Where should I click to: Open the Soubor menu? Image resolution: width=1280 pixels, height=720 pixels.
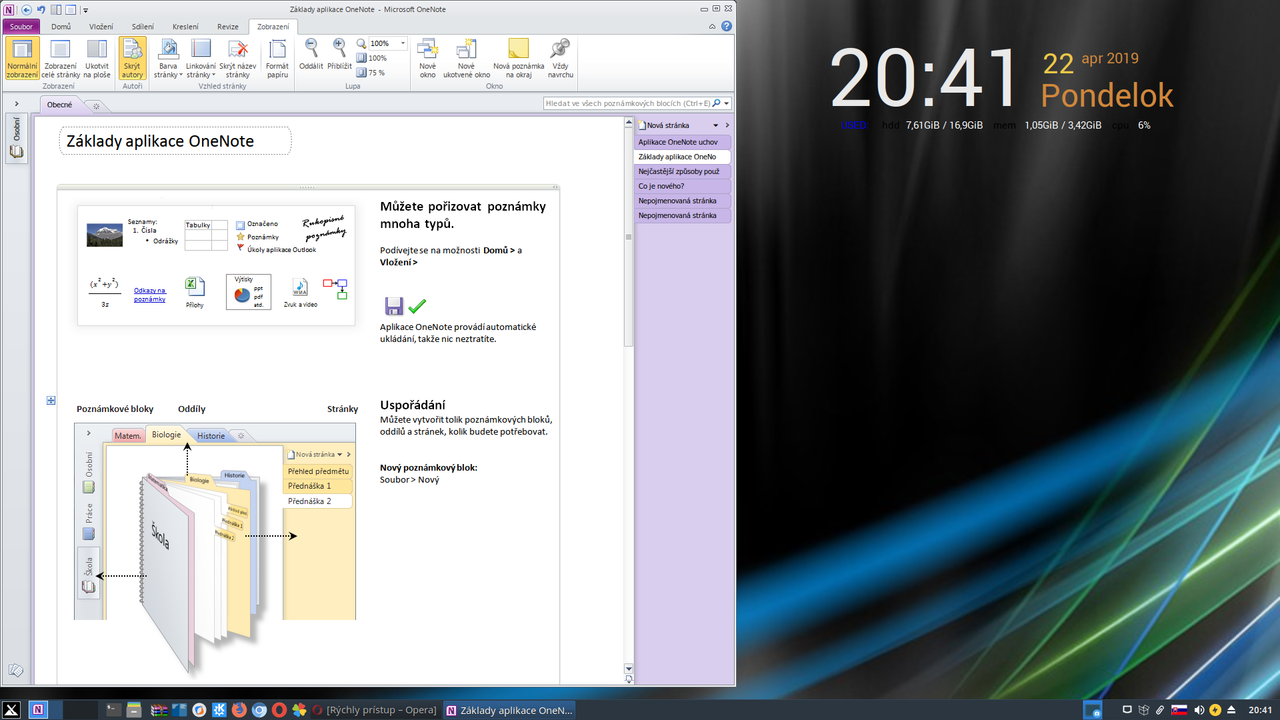[21, 27]
